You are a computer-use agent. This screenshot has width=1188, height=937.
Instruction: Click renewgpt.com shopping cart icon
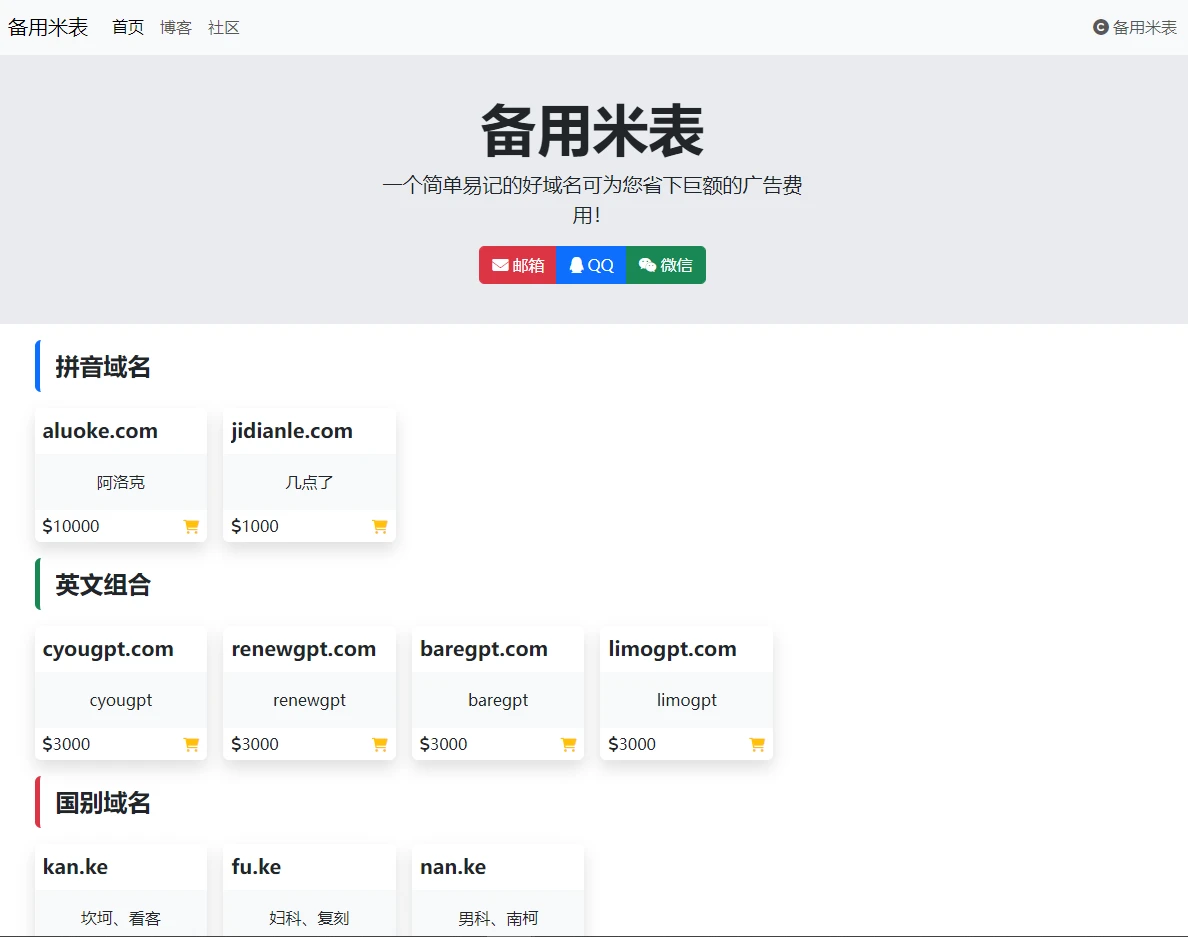tap(380, 744)
